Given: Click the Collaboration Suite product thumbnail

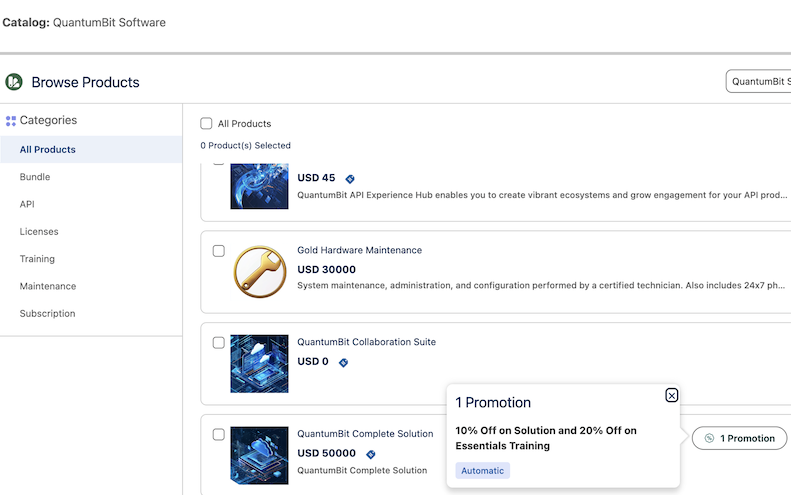Looking at the screenshot, I should tap(259, 363).
